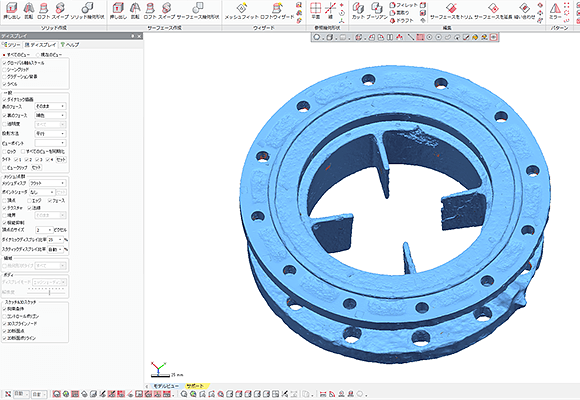
Task: Open Surface Primitive (サーフェース幾何形状) tool
Action: click(198, 11)
